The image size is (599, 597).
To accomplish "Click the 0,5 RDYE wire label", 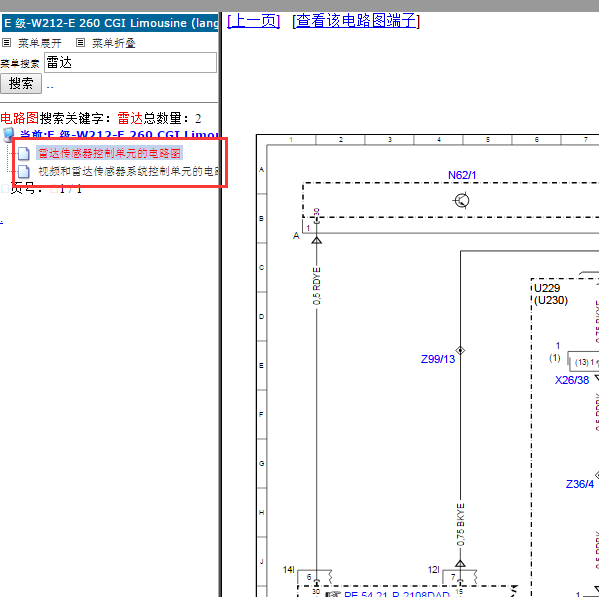I will coord(317,286).
